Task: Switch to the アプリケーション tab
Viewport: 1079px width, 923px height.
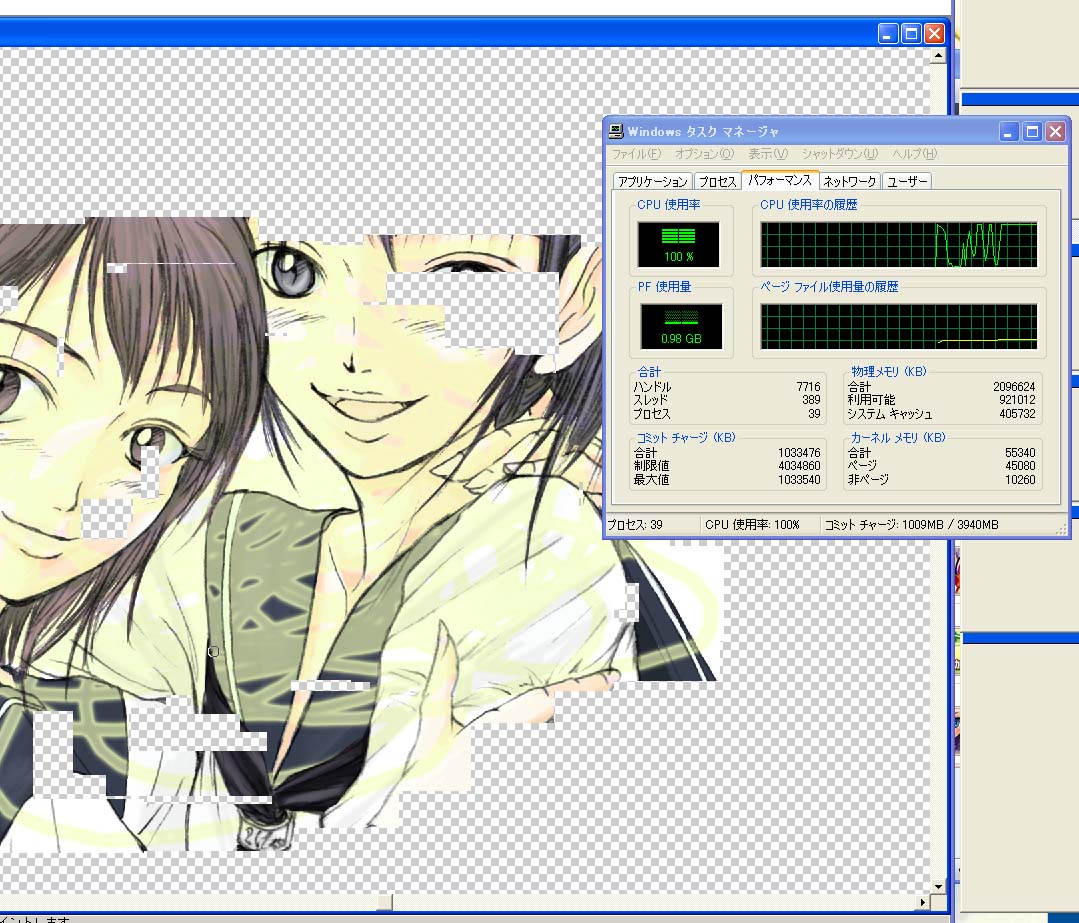Action: (652, 181)
